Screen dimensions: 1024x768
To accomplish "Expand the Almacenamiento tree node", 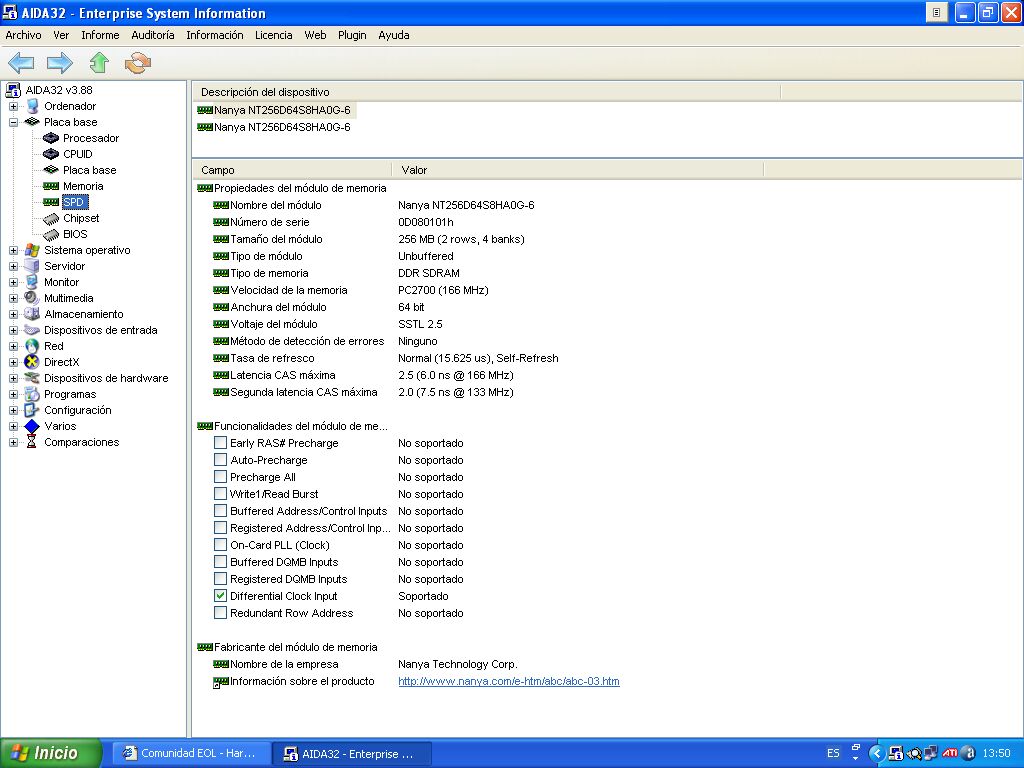I will 13,314.
